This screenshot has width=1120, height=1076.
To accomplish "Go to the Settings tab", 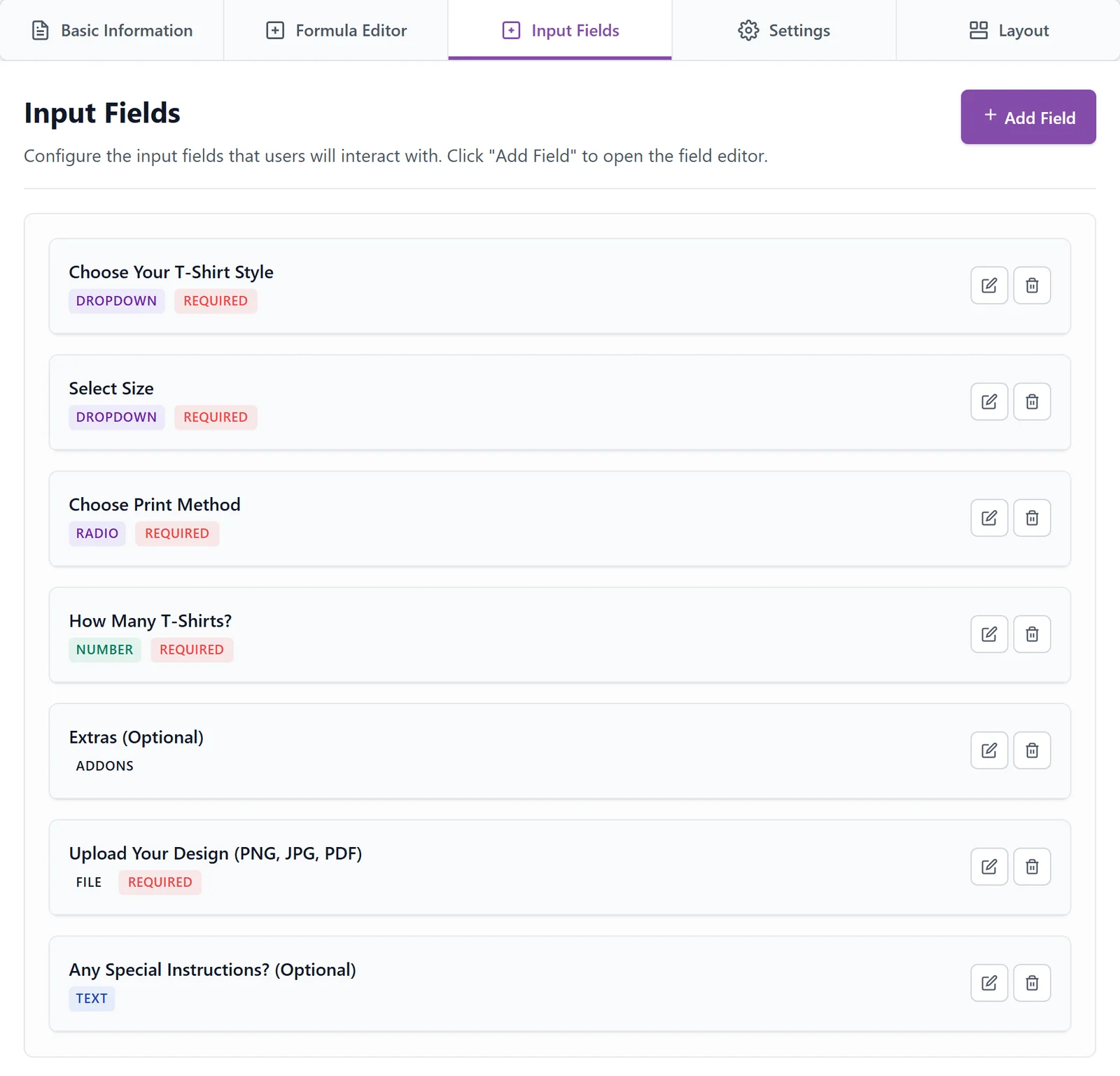I will click(x=784, y=30).
